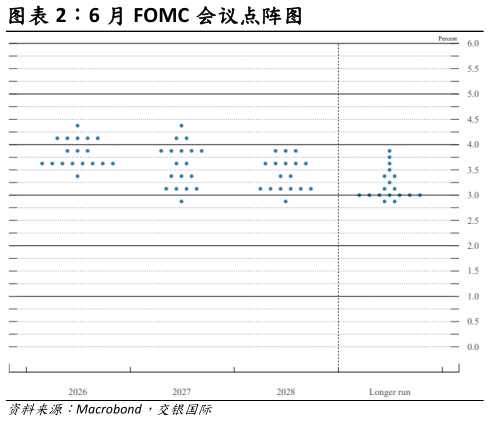Click the source note 资料来源：Macrobond，交银国际
Screen dimensions: 489x421
point(110,409)
